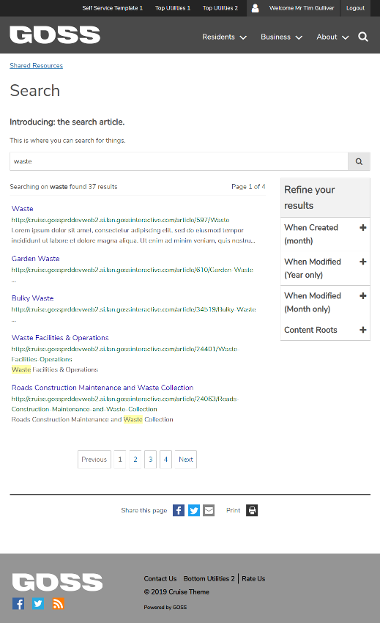Open the Waste search result
The width and height of the screenshot is (380, 623).
coord(22,209)
